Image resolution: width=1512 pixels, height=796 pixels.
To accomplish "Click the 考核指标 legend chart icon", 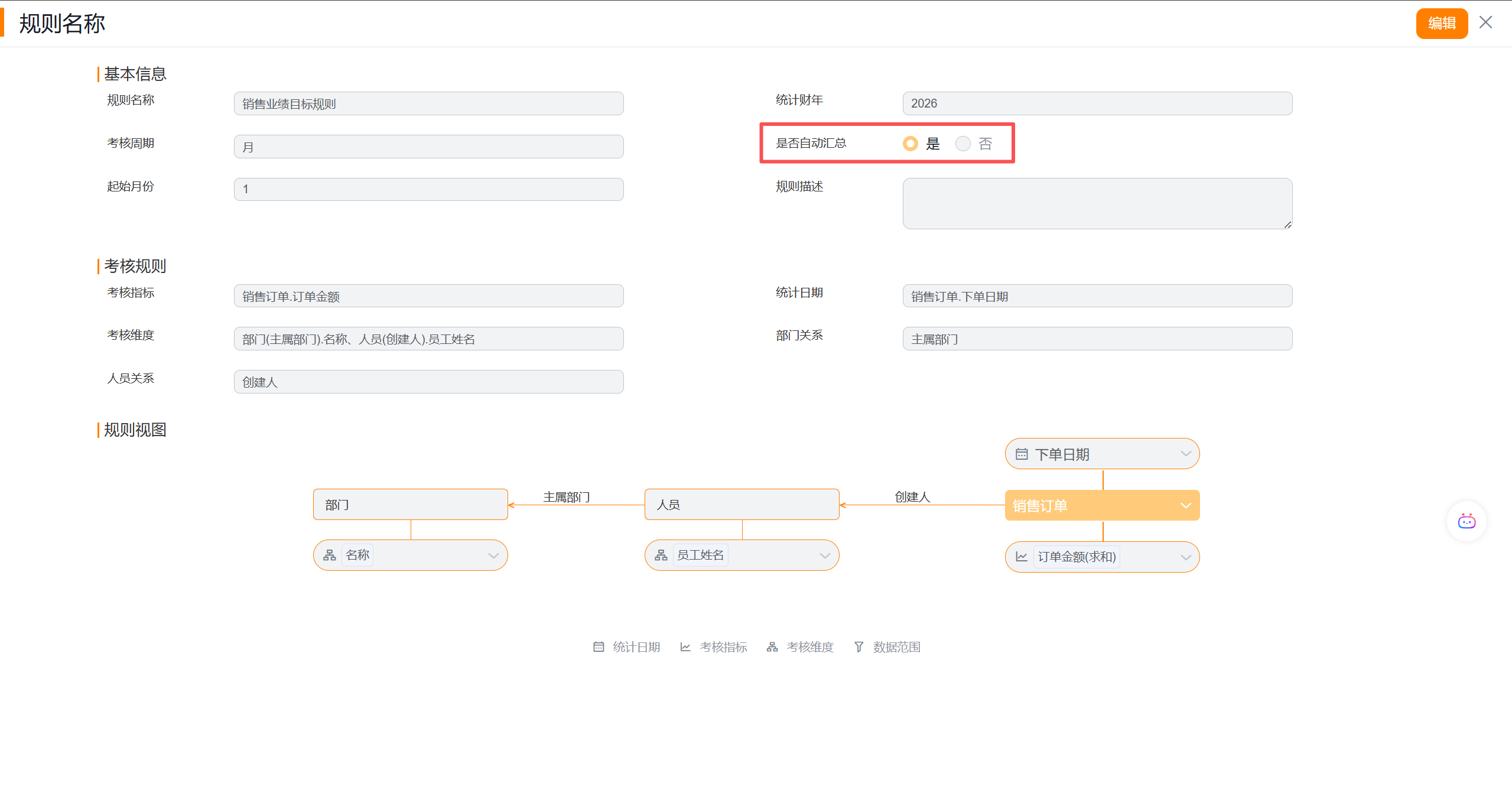I will 685,647.
